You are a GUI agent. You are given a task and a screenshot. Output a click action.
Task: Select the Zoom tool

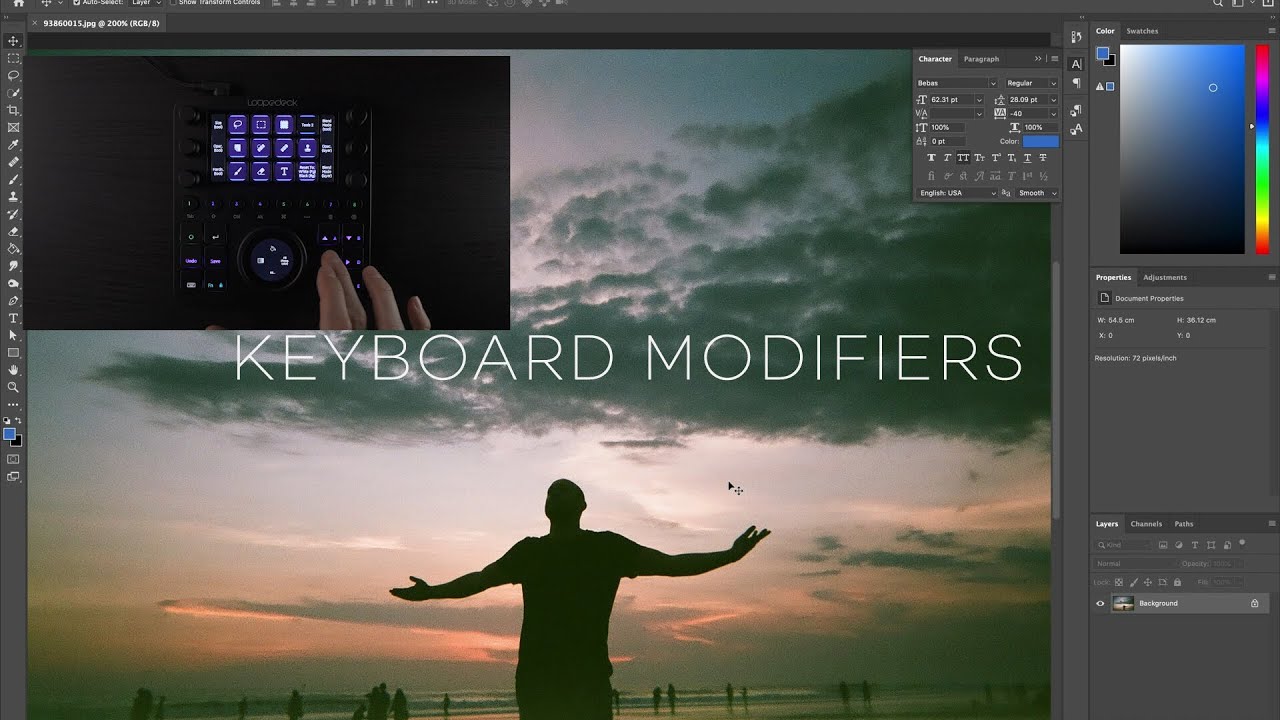pyautogui.click(x=14, y=387)
